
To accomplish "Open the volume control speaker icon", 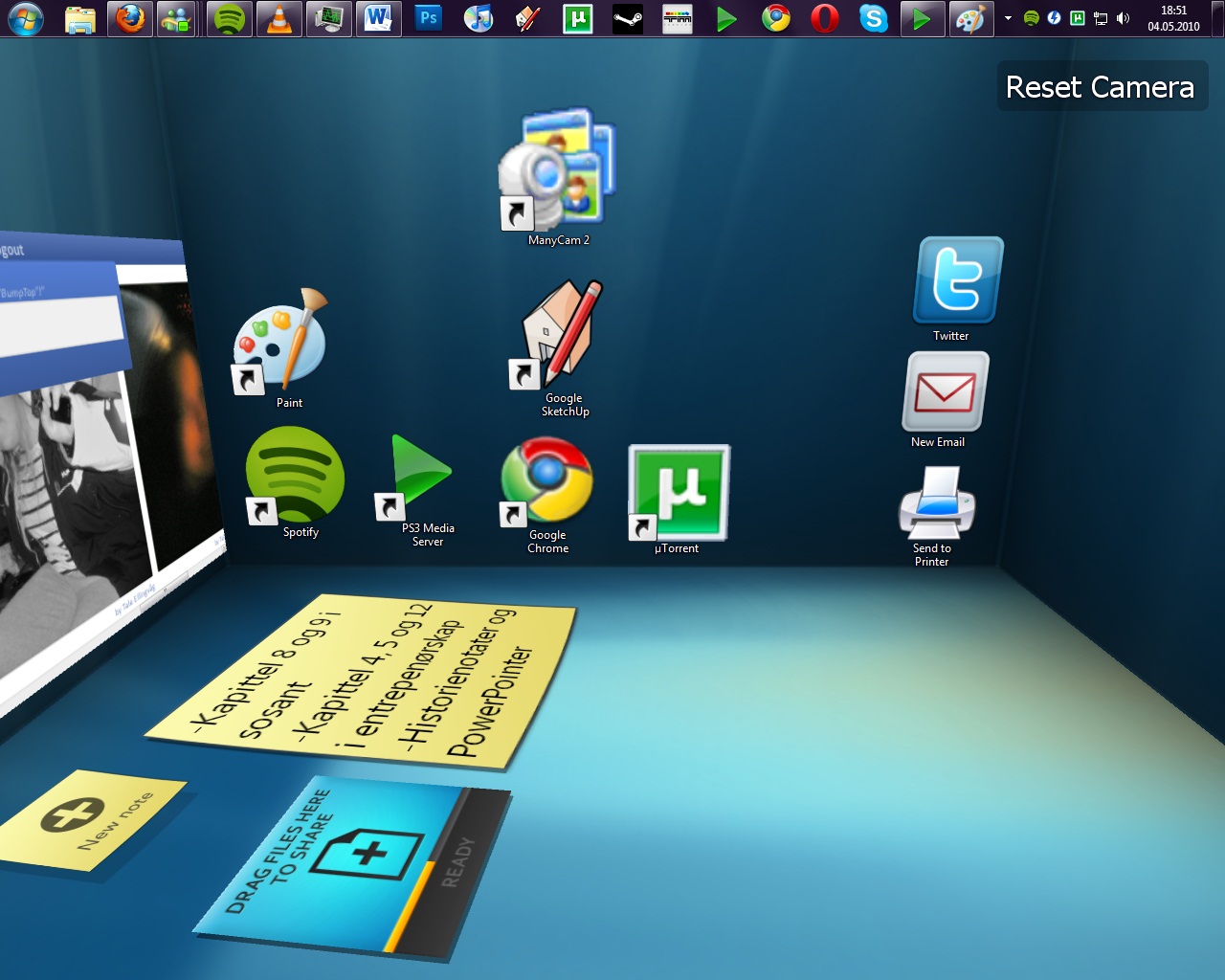I will click(1123, 18).
